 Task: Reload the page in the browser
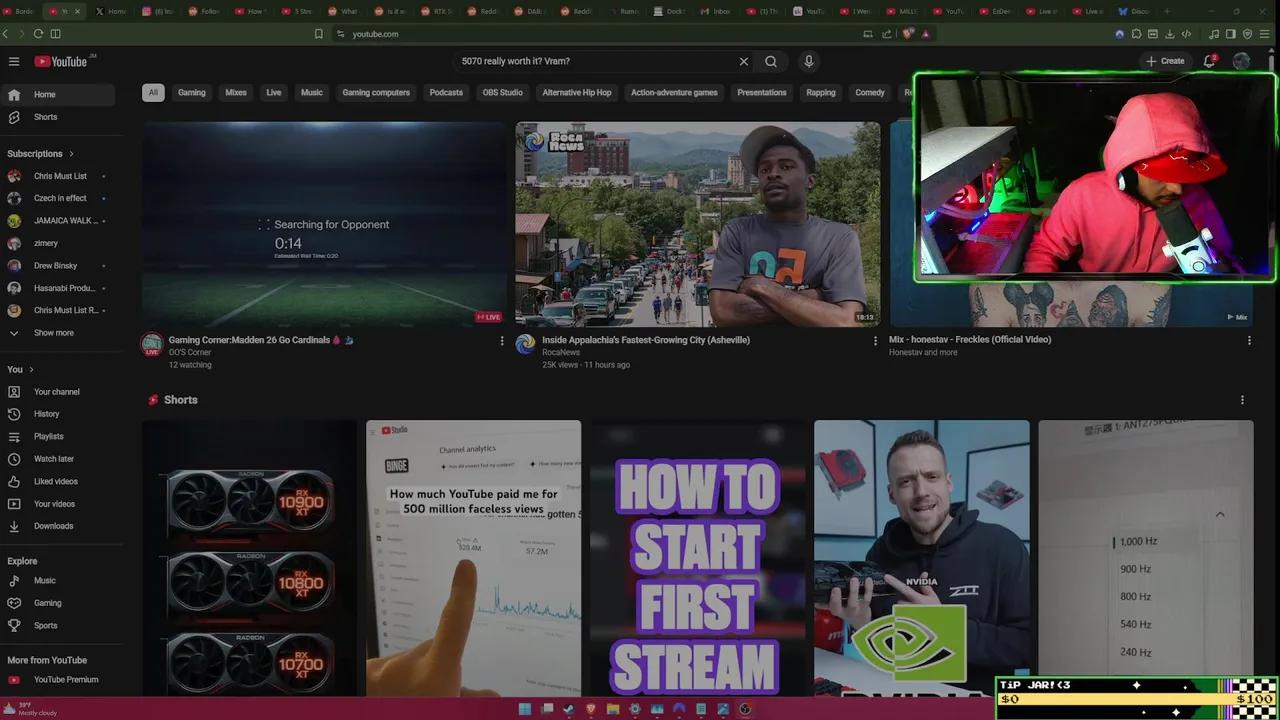coord(38,34)
